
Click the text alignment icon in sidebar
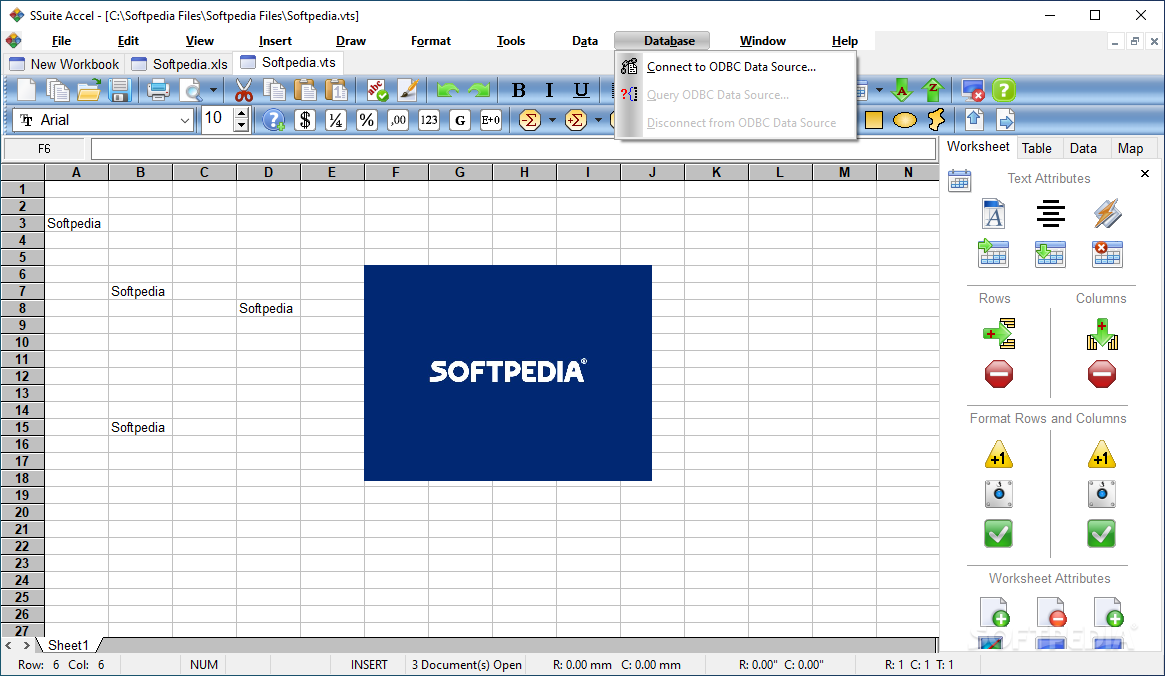[1051, 214]
